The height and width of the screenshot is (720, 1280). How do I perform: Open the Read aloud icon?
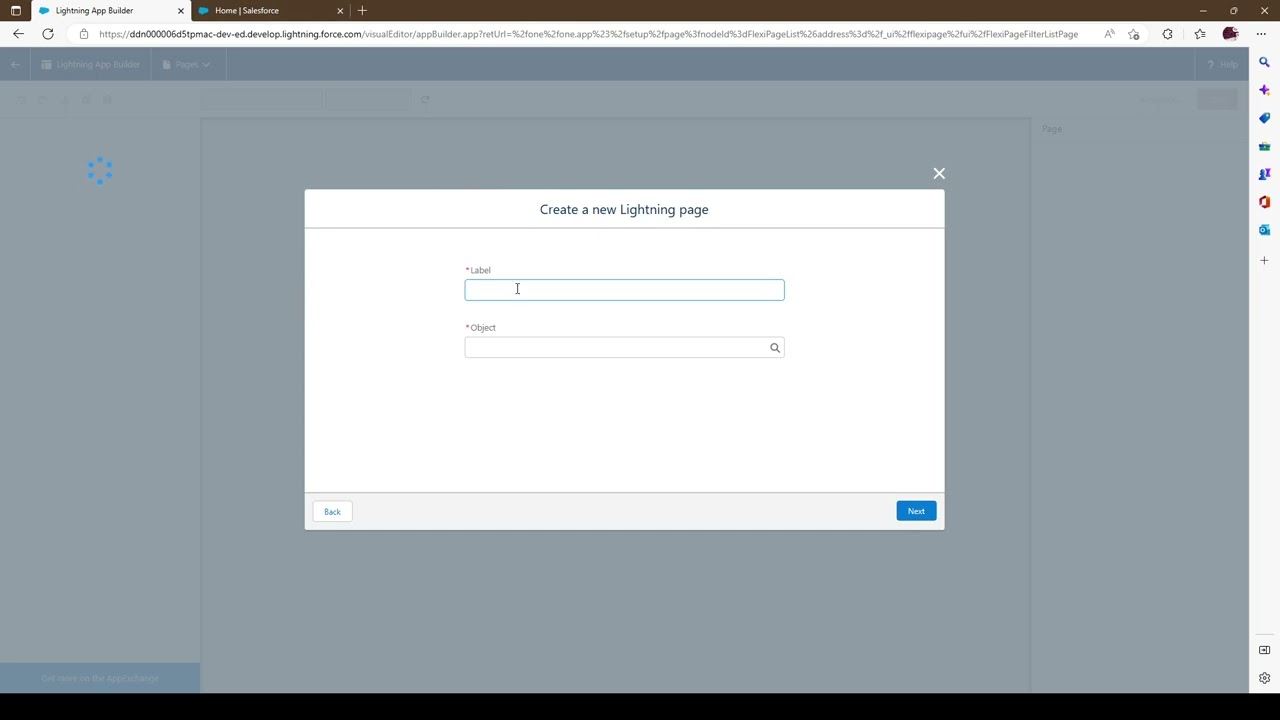click(1110, 34)
